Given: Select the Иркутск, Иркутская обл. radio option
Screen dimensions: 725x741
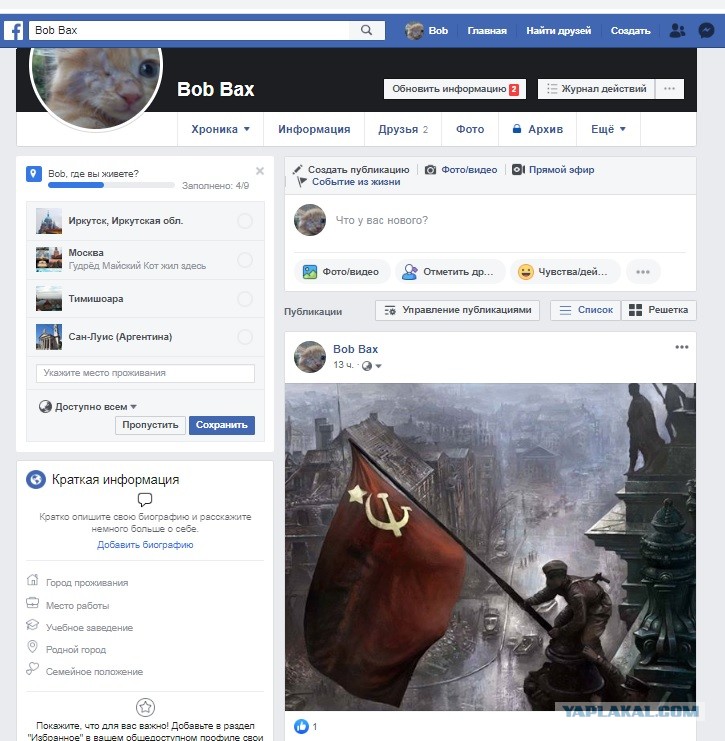Looking at the screenshot, I should click(245, 221).
